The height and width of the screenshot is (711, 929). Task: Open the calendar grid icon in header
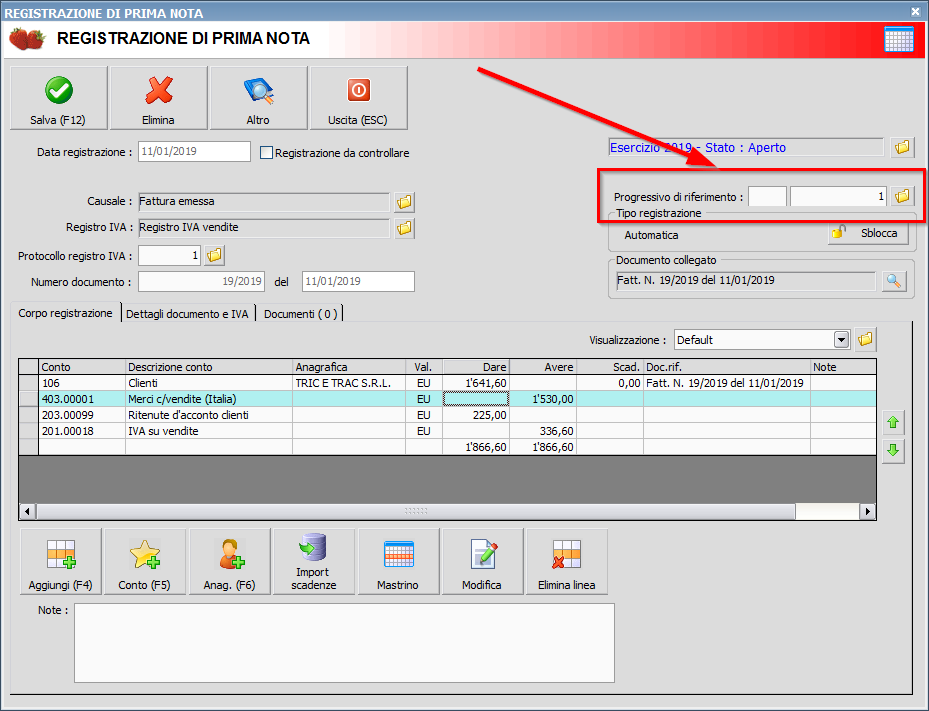pos(899,39)
